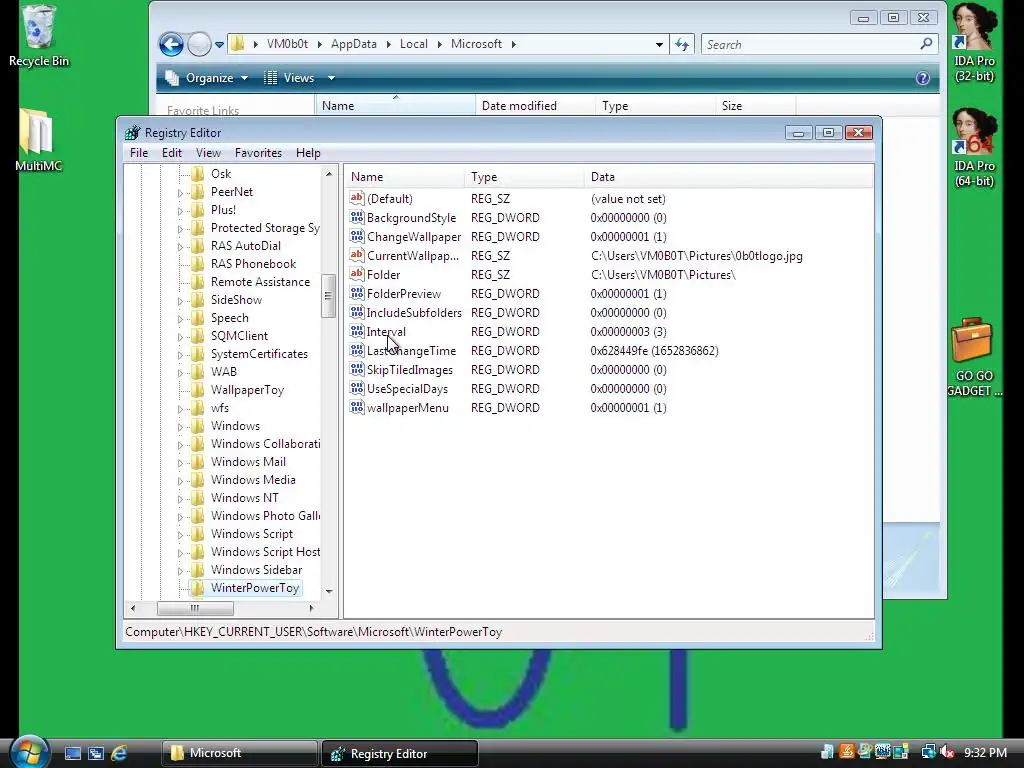The height and width of the screenshot is (768, 1024).
Task: Select the WallpaperToy registry key
Action: (x=247, y=390)
